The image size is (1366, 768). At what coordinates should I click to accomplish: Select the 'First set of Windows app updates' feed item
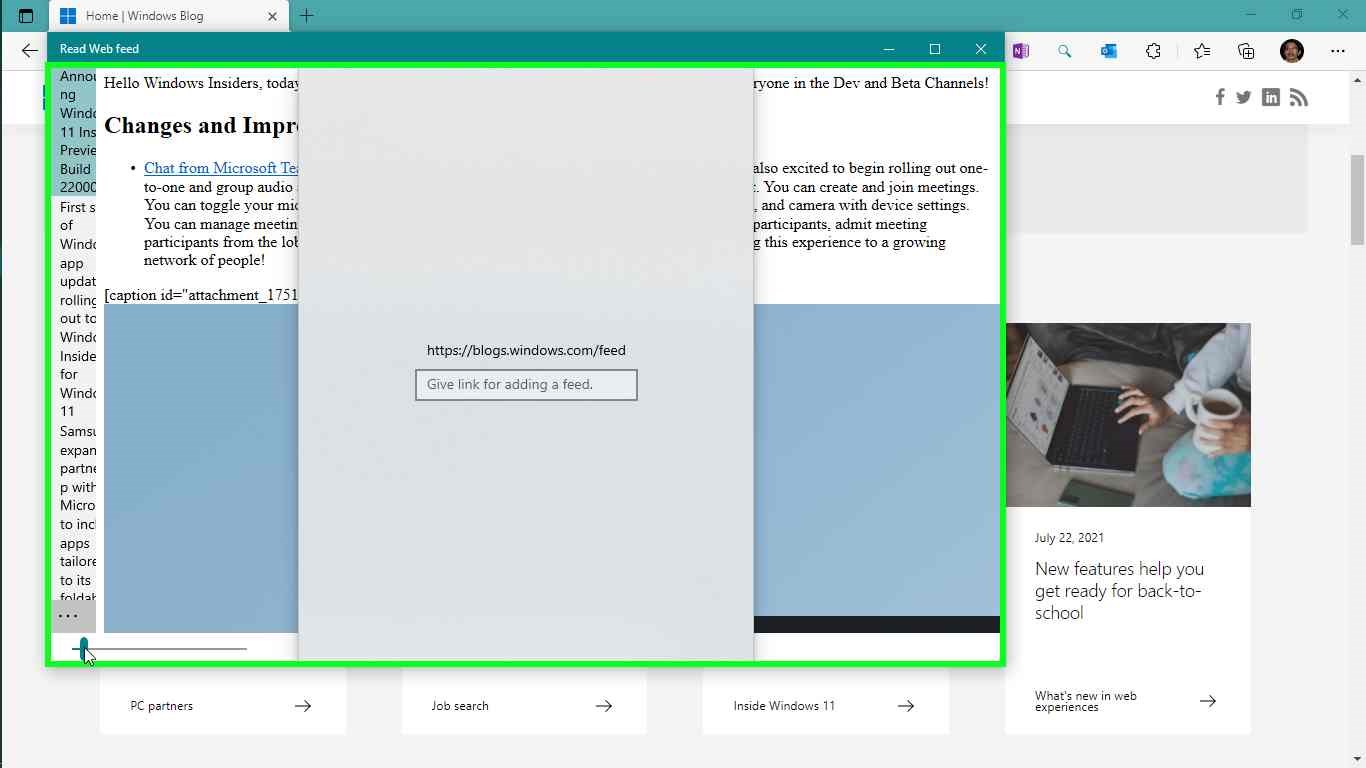pyautogui.click(x=74, y=308)
